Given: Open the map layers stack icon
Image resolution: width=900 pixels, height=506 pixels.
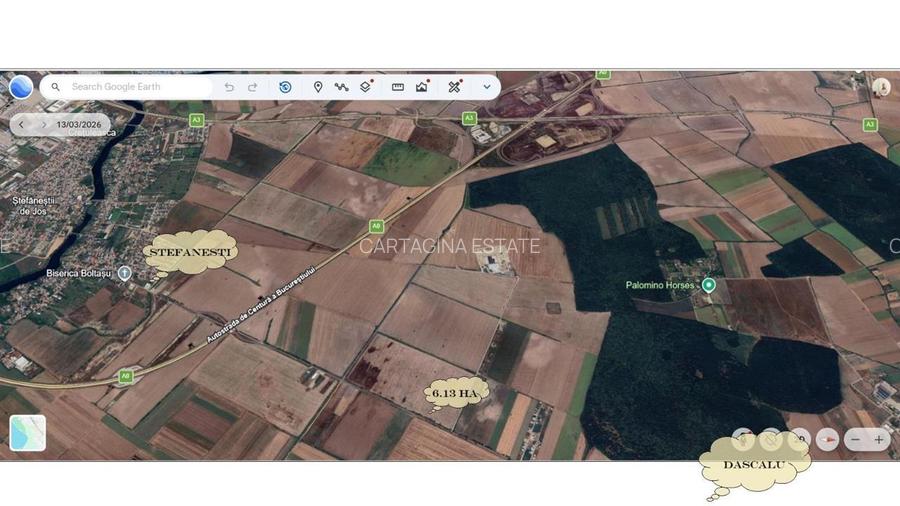Looking at the screenshot, I should coord(366,87).
